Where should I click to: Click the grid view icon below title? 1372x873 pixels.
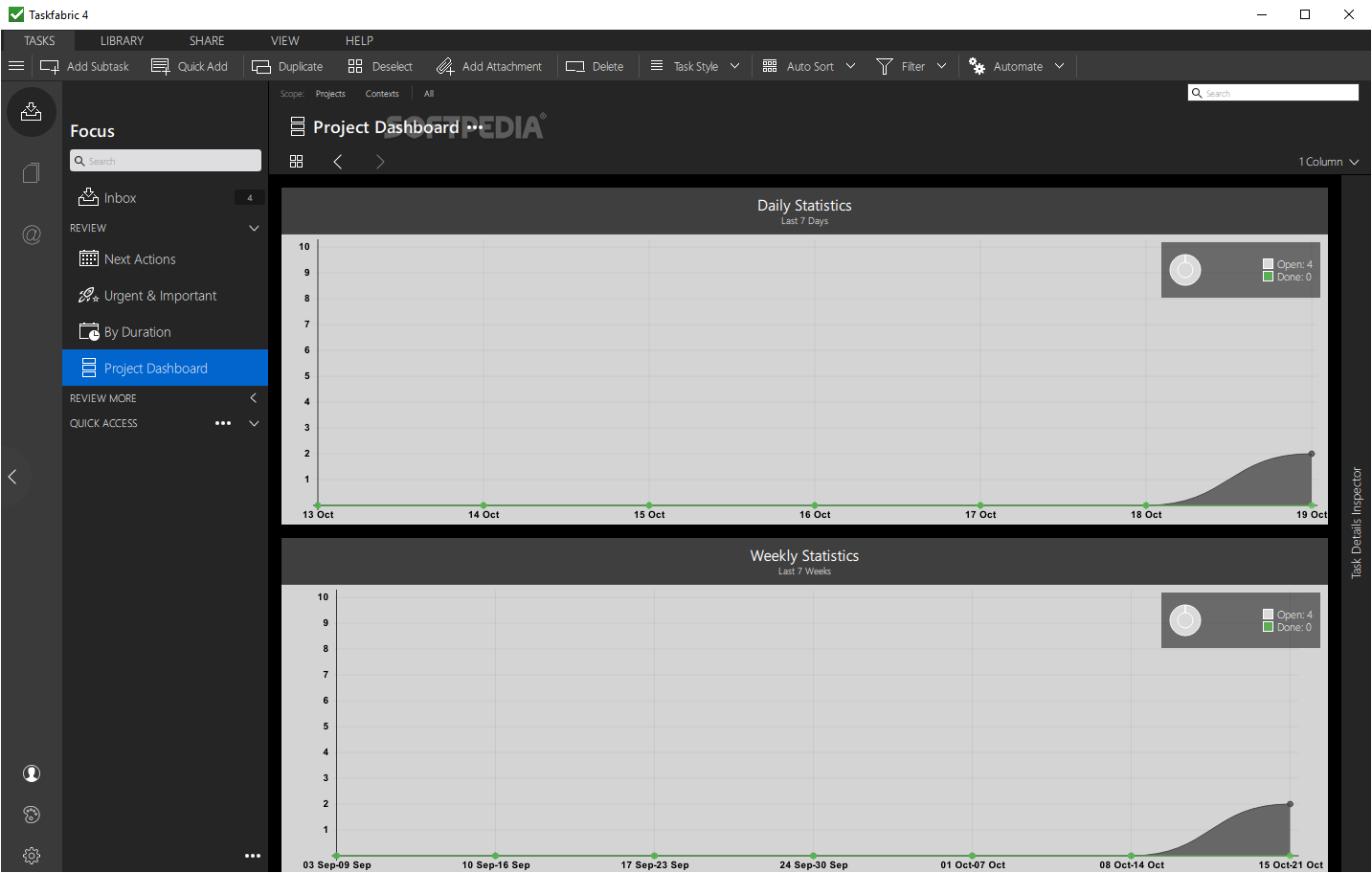(x=297, y=162)
